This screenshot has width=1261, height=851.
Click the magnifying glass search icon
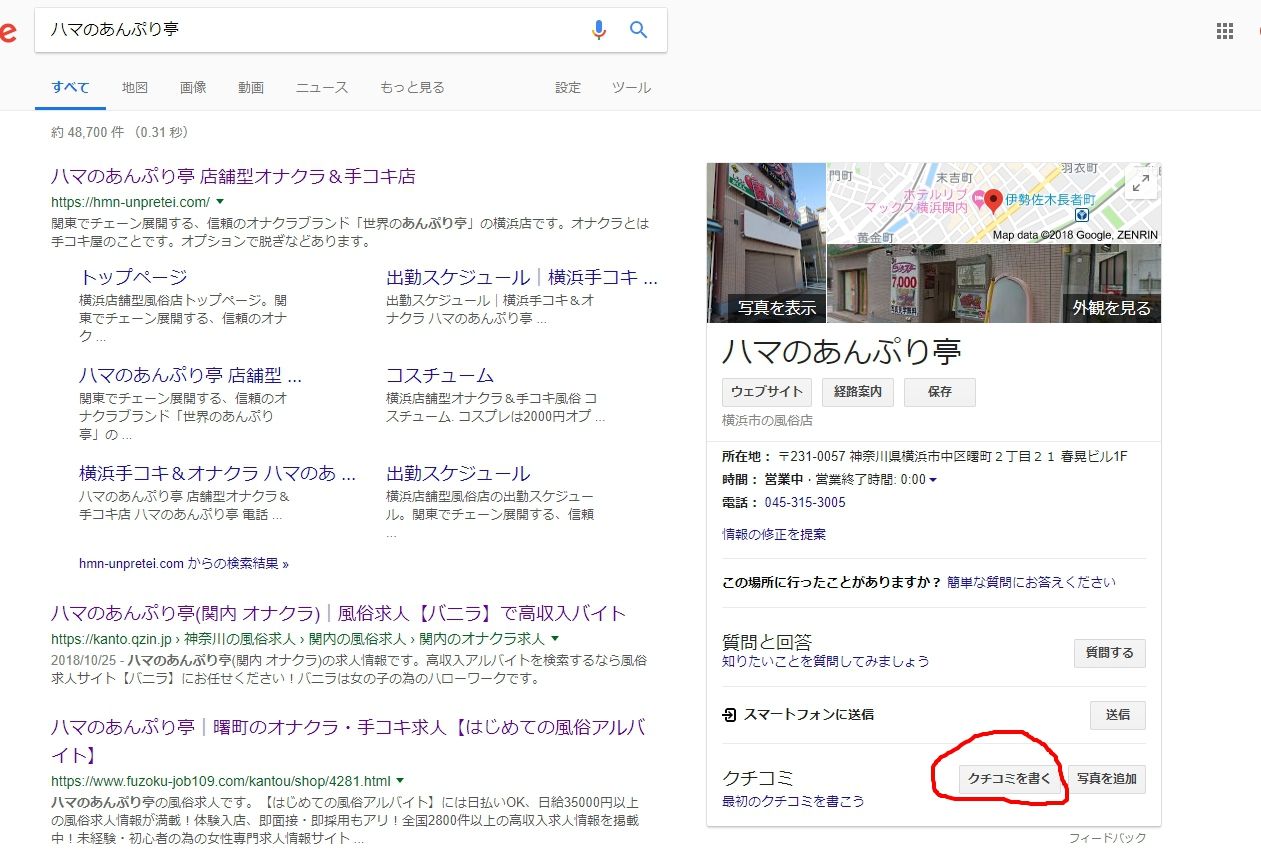click(x=638, y=30)
